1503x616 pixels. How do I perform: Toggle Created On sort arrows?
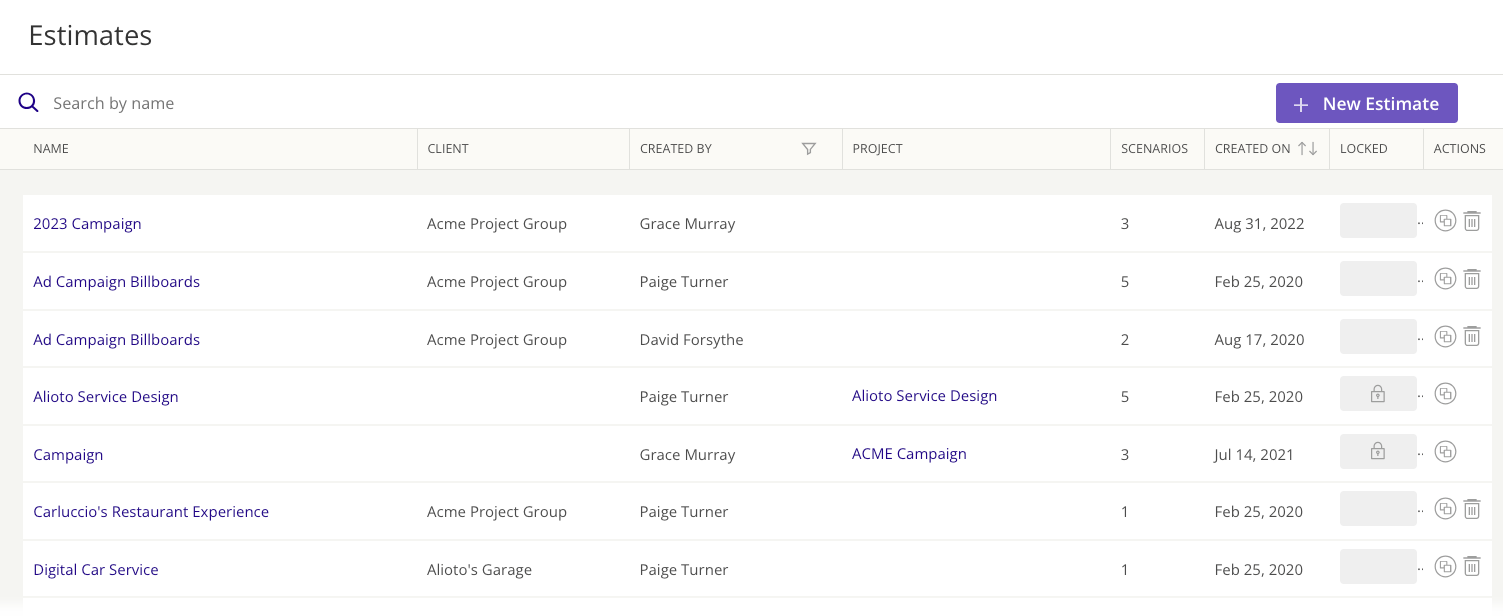(1308, 149)
